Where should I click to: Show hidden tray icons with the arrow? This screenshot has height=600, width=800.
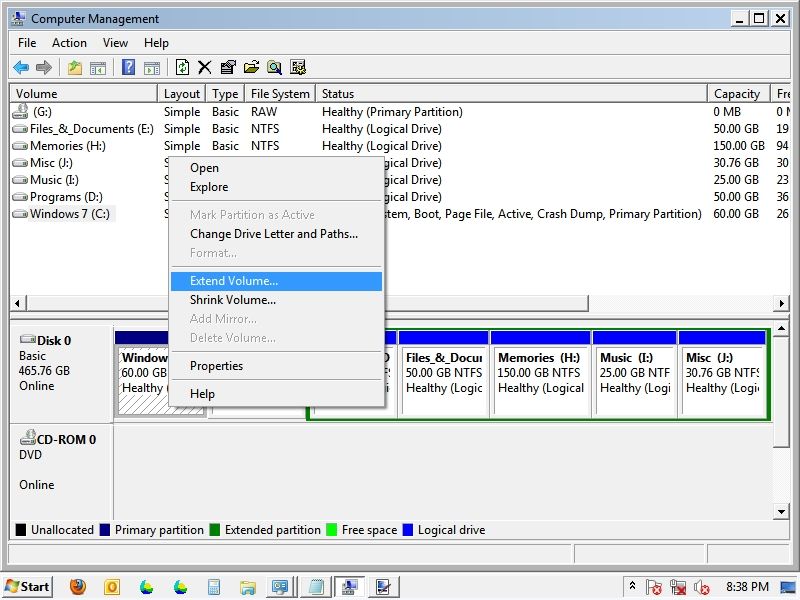[x=632, y=587]
